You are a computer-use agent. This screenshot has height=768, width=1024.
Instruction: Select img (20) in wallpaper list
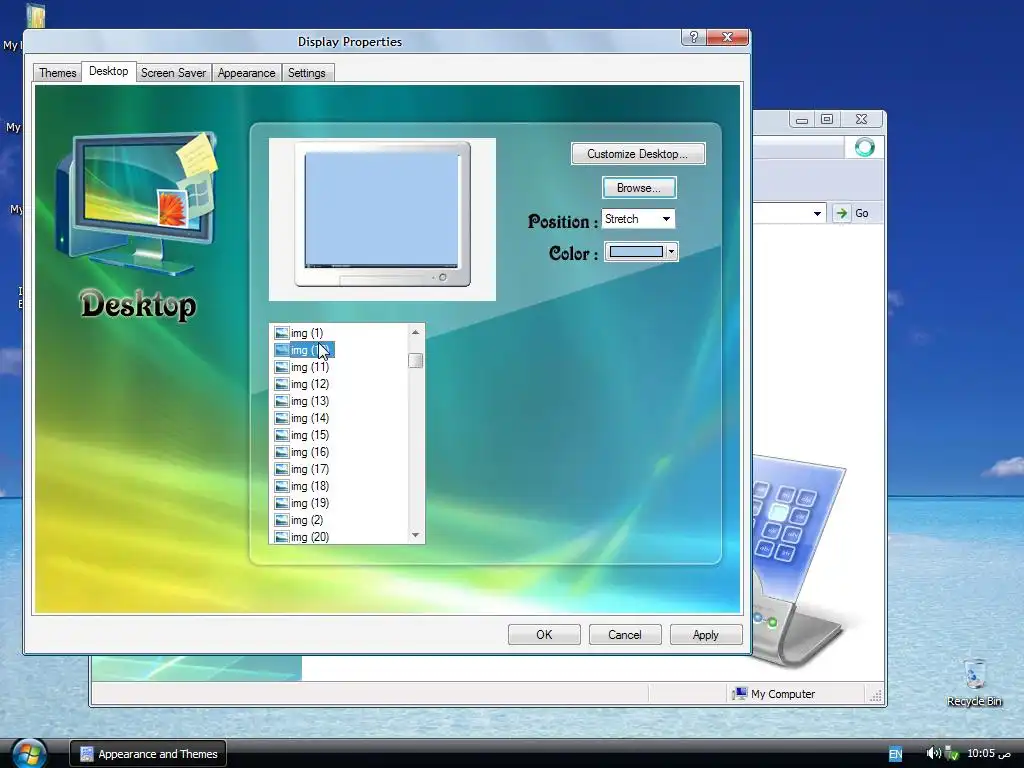(310, 537)
